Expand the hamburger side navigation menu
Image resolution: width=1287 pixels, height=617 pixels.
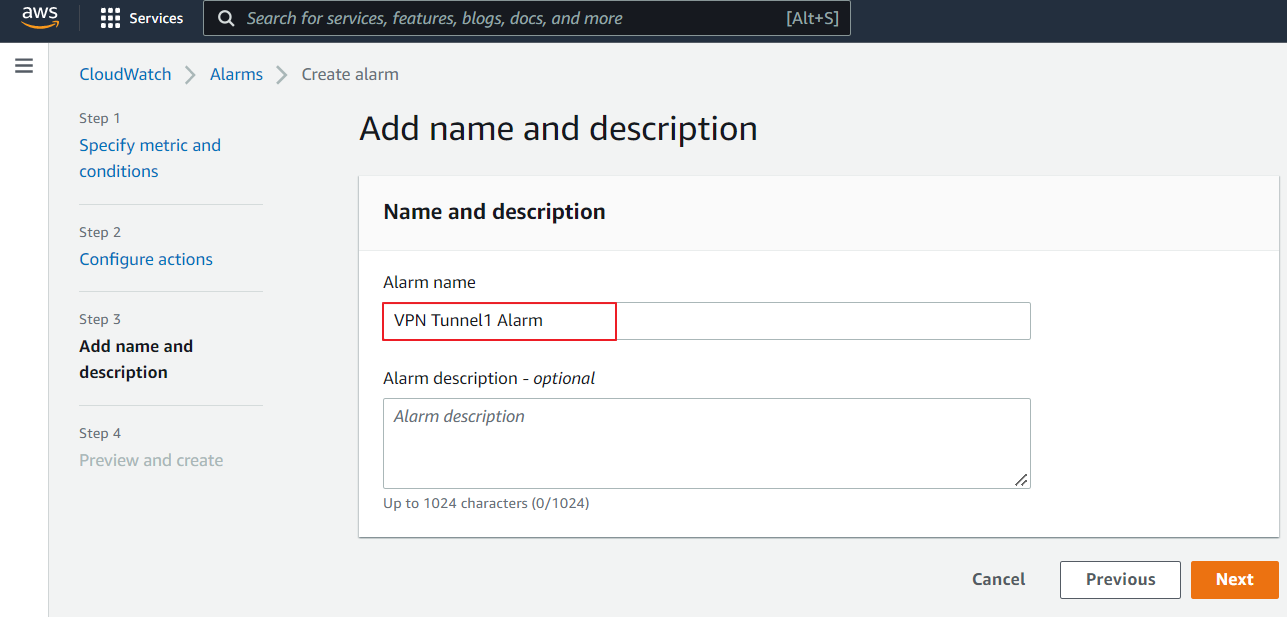(x=24, y=66)
